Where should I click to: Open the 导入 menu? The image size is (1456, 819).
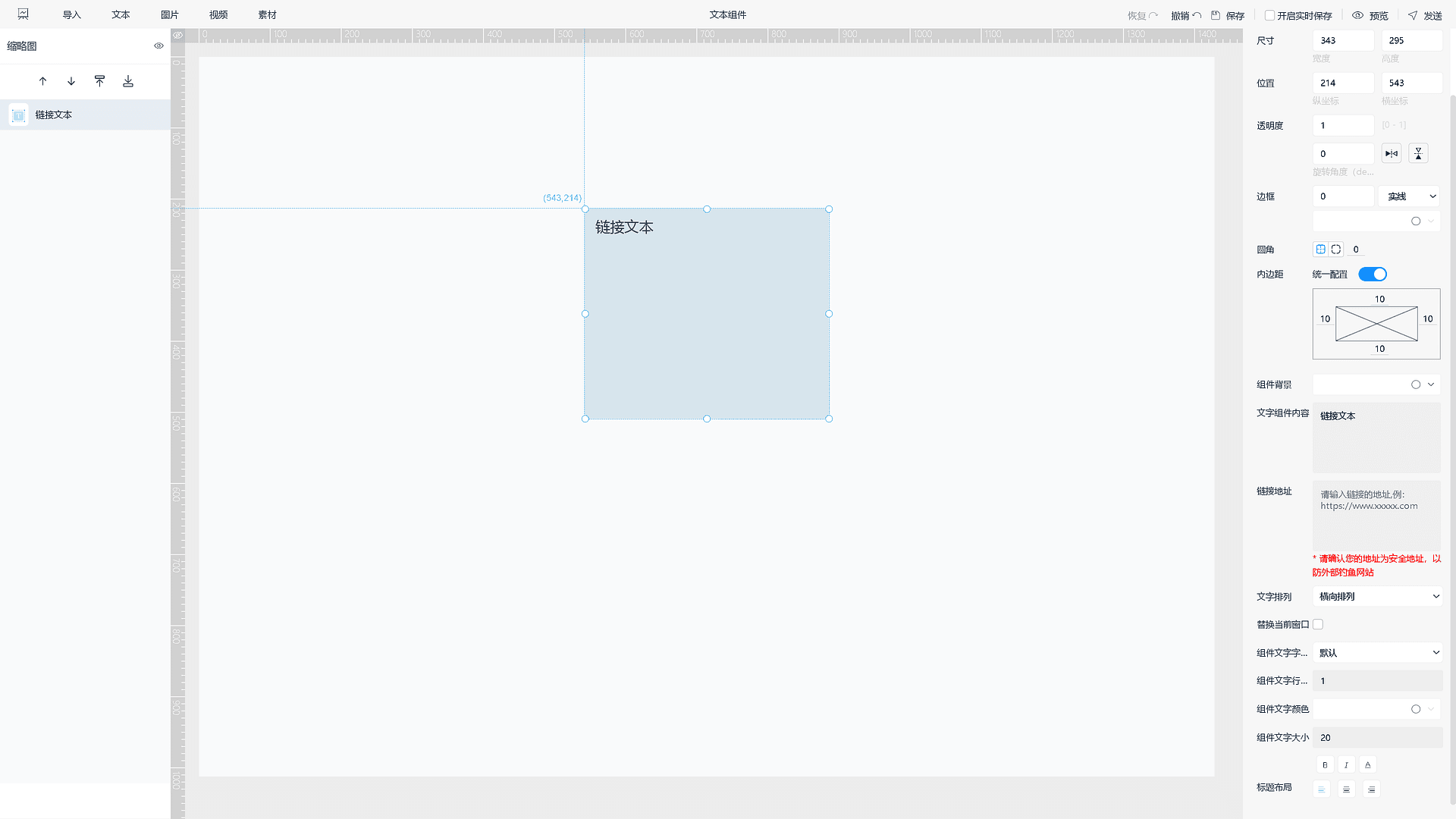[x=71, y=15]
